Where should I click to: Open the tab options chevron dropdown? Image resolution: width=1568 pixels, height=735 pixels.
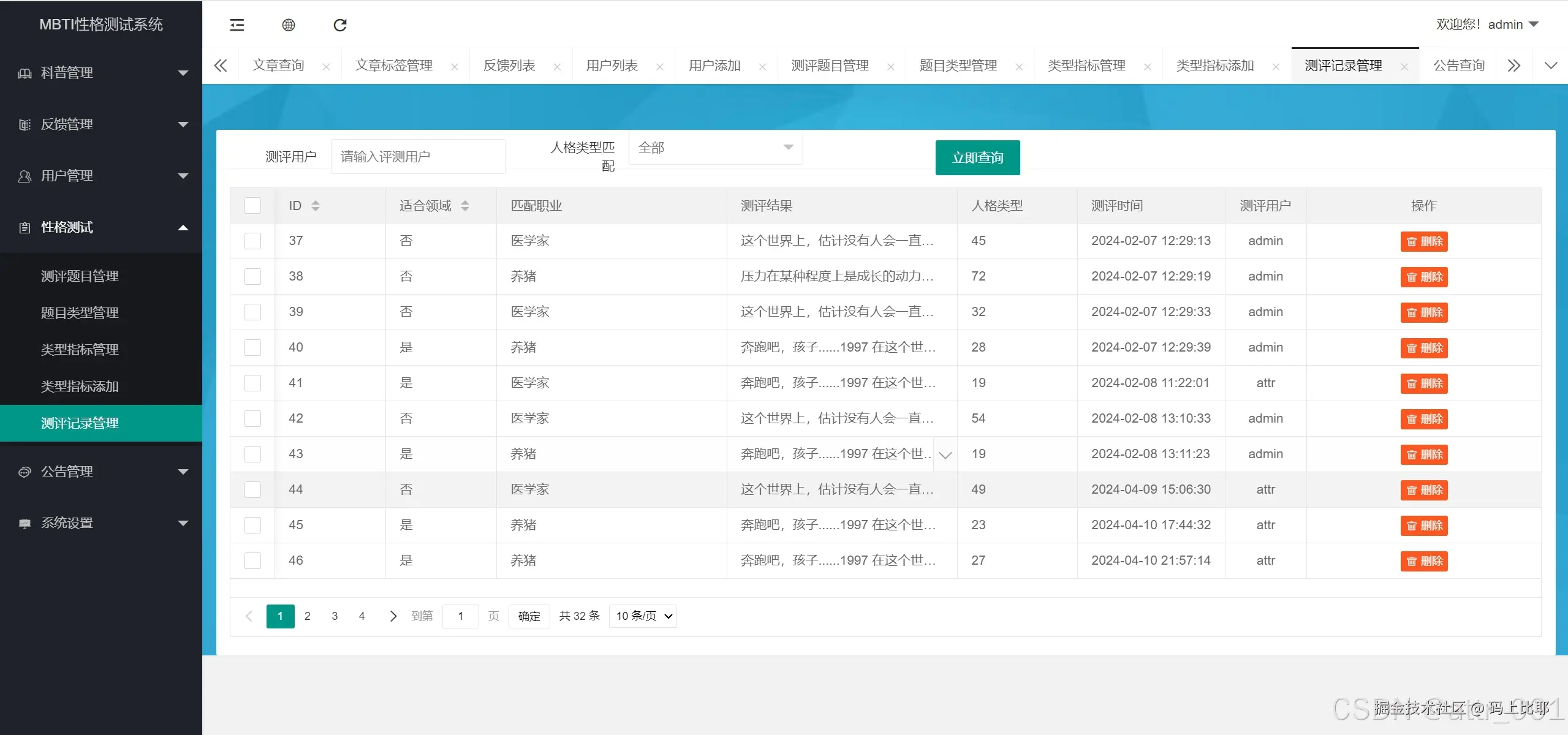[1551, 66]
